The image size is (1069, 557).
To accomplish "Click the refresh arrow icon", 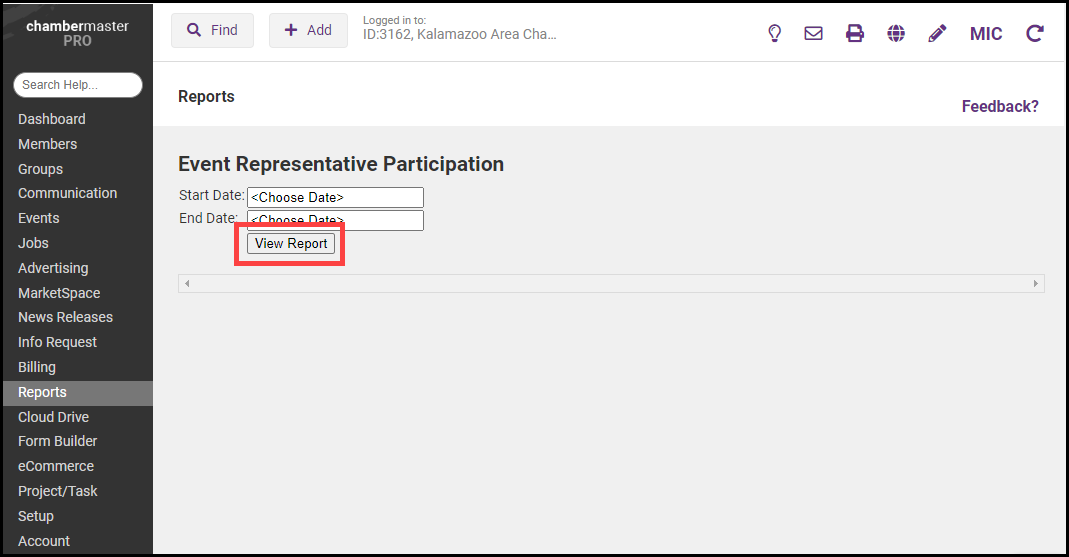I will [x=1035, y=33].
